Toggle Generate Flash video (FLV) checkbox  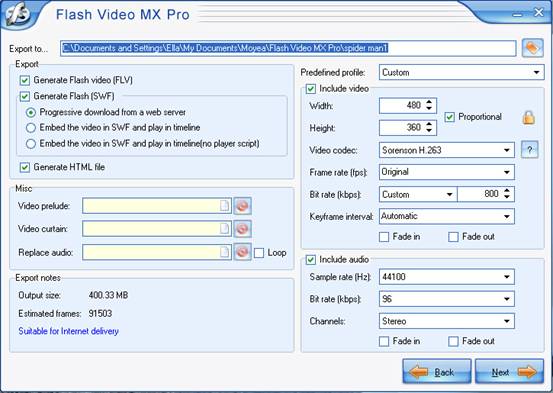tap(25, 80)
